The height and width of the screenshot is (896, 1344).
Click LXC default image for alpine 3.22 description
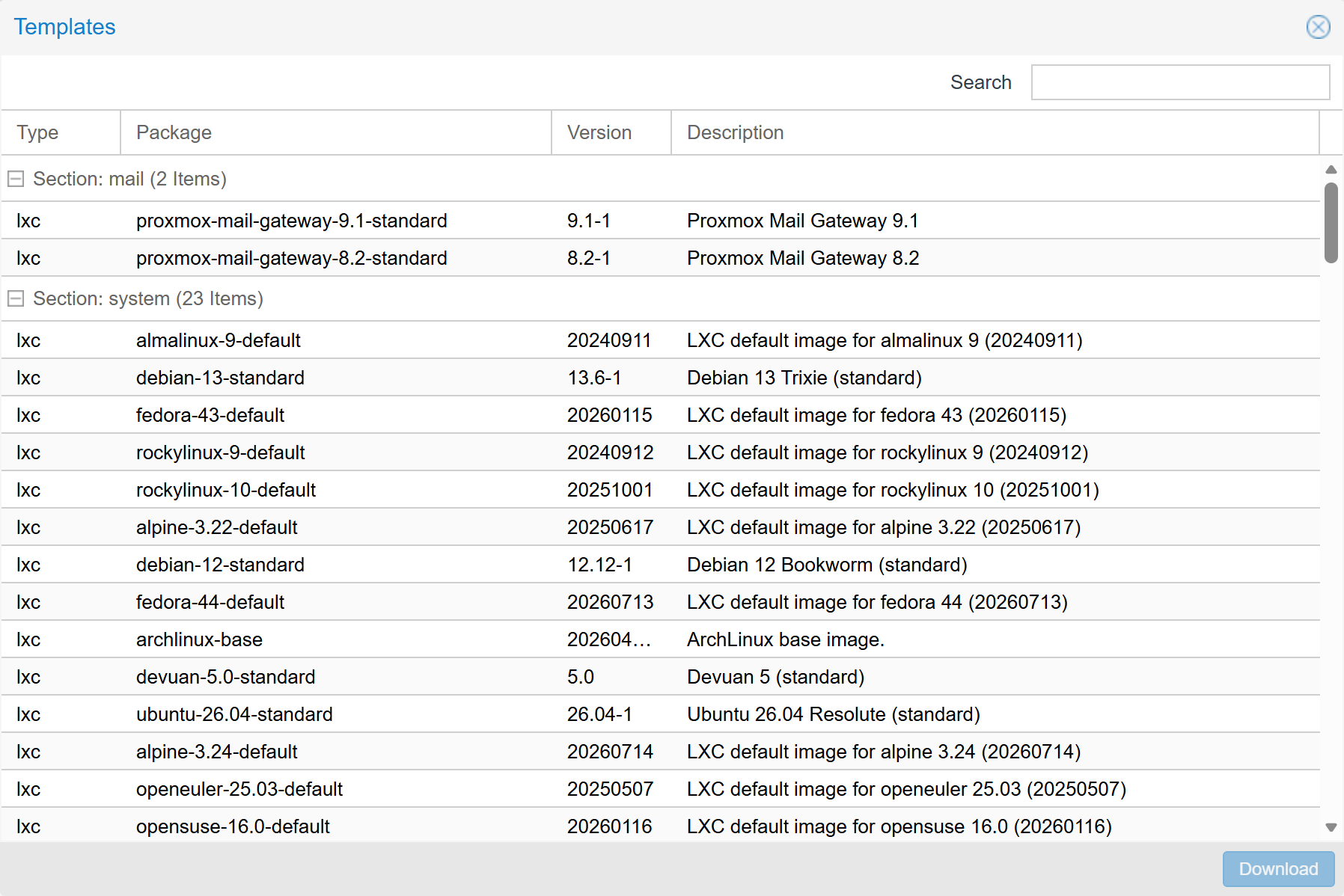(x=884, y=527)
